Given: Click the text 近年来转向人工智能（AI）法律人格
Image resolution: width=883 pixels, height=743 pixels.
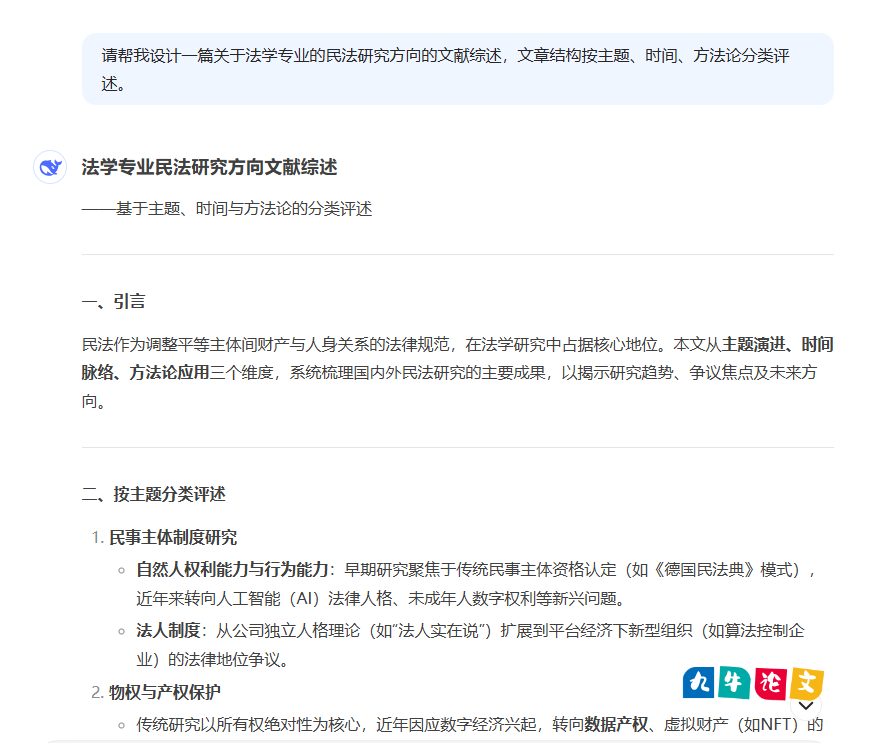Looking at the screenshot, I should (x=264, y=598).
